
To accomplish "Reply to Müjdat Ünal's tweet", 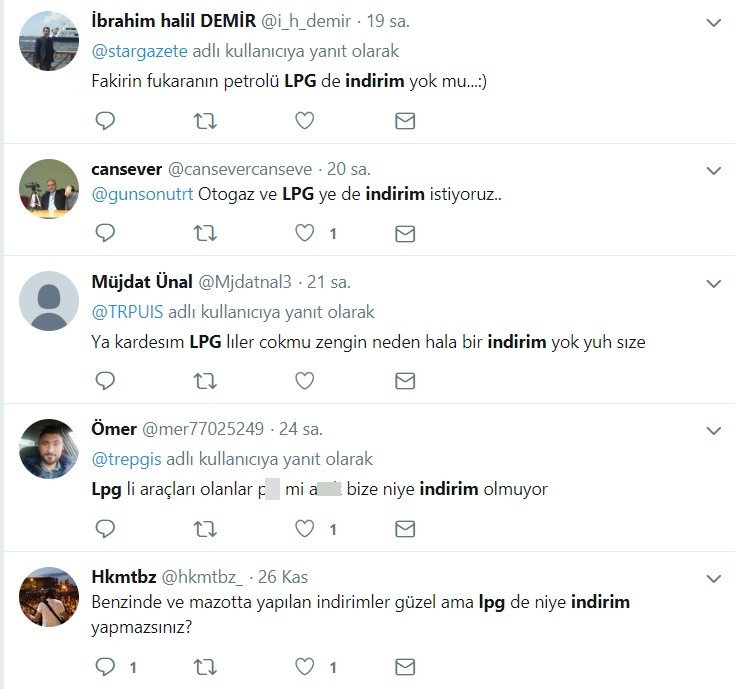I will click(x=105, y=381).
